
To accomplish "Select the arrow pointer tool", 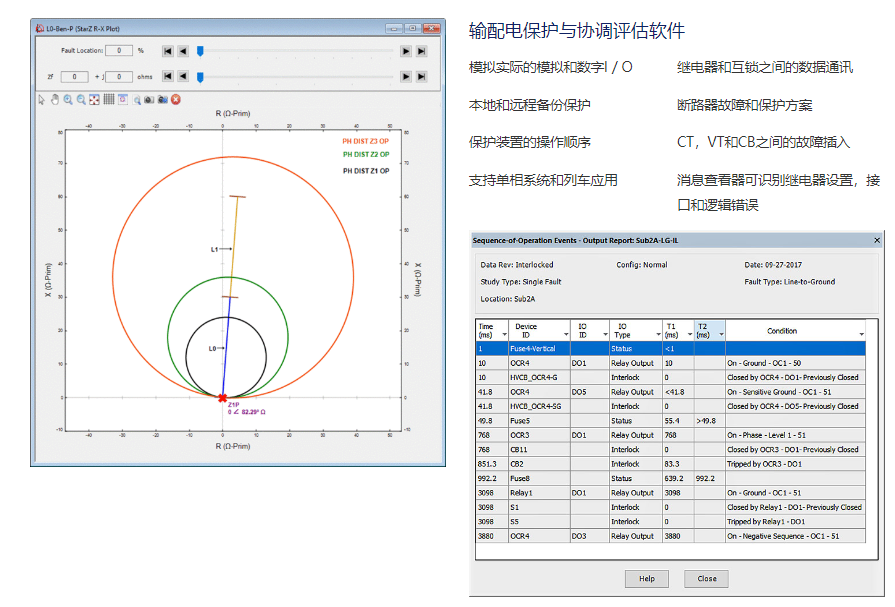I will click(42, 99).
